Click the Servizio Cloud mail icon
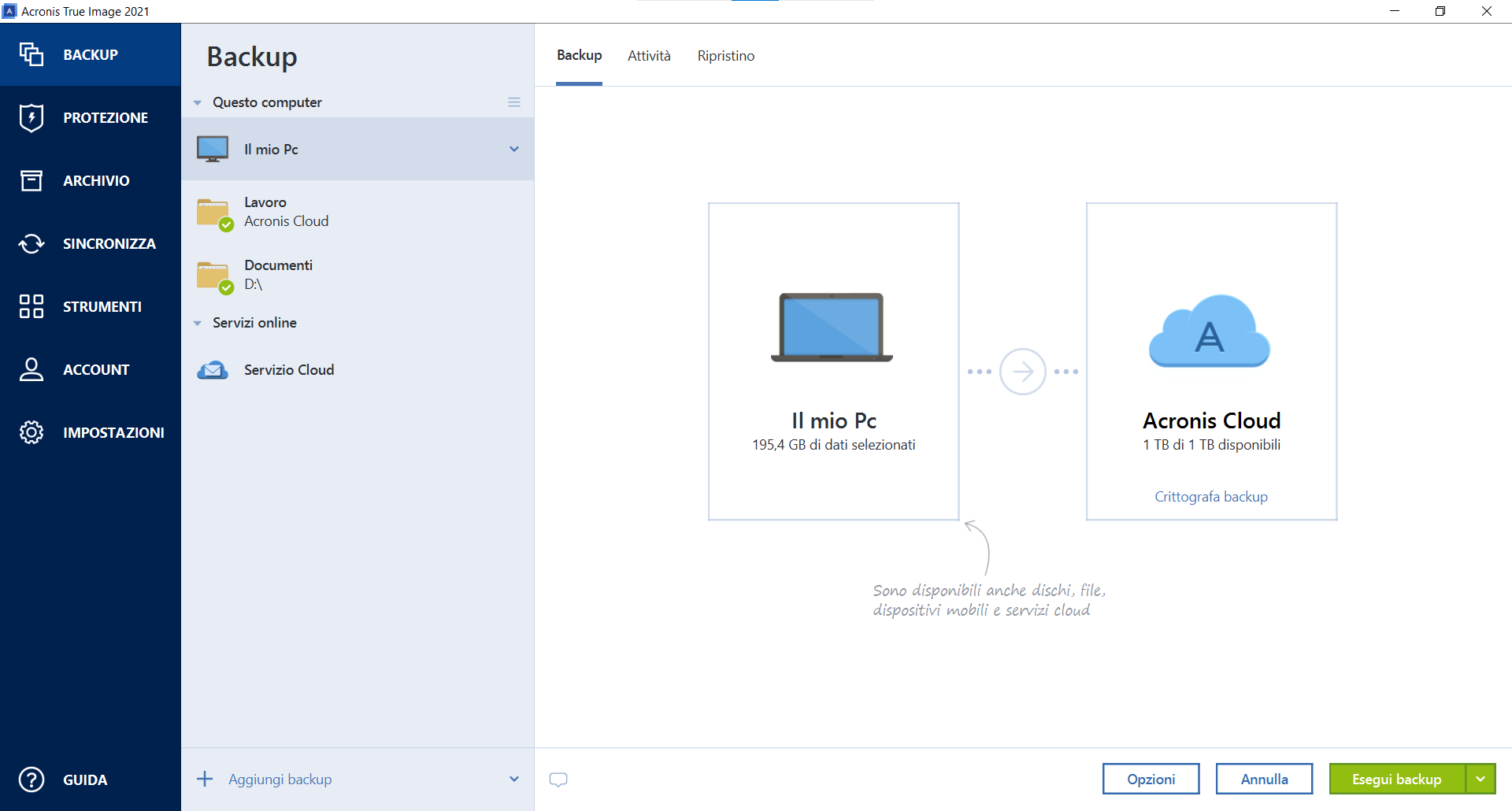Viewport: 1512px width, 811px height. click(x=213, y=370)
